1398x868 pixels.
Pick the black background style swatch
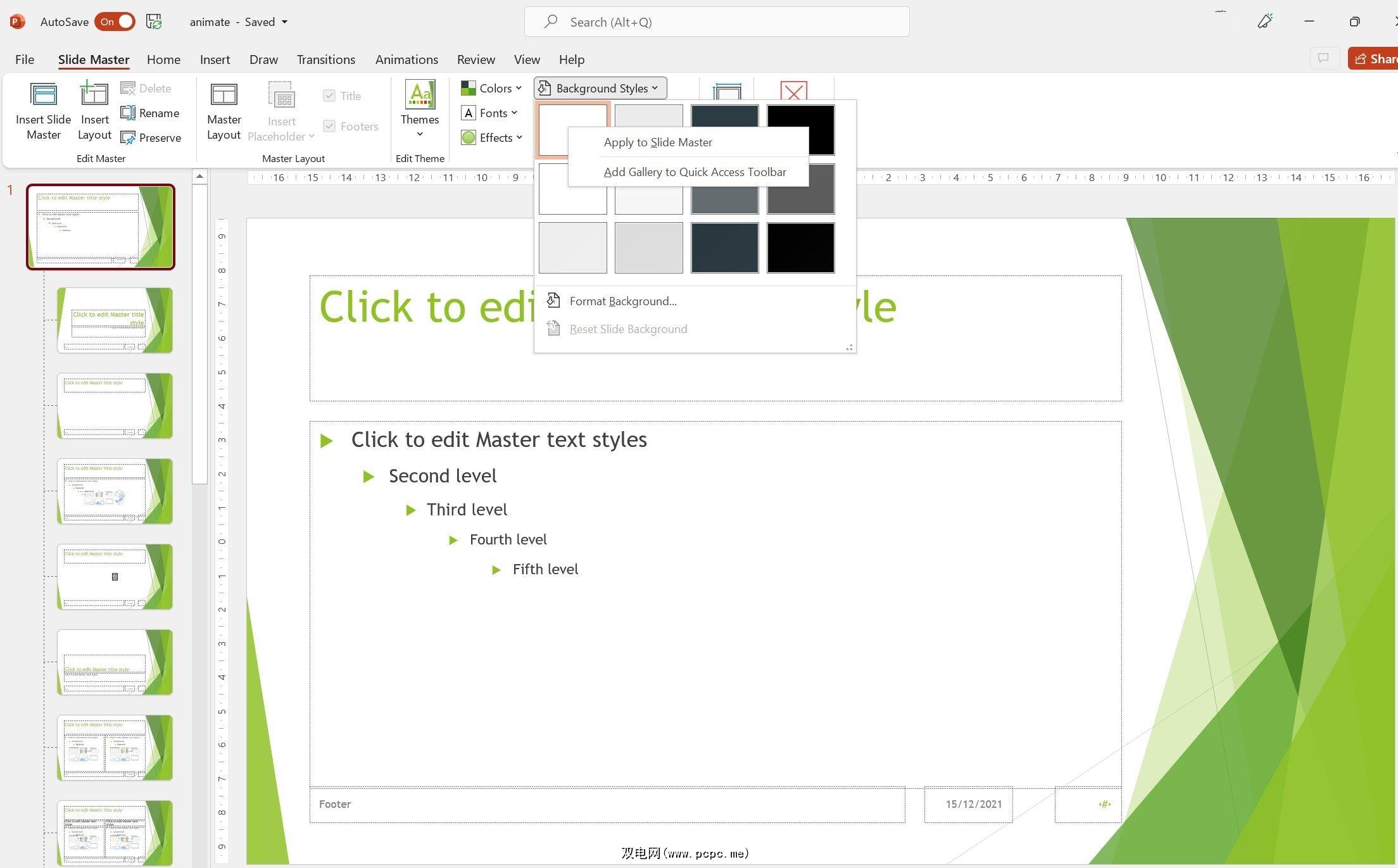pos(800,248)
